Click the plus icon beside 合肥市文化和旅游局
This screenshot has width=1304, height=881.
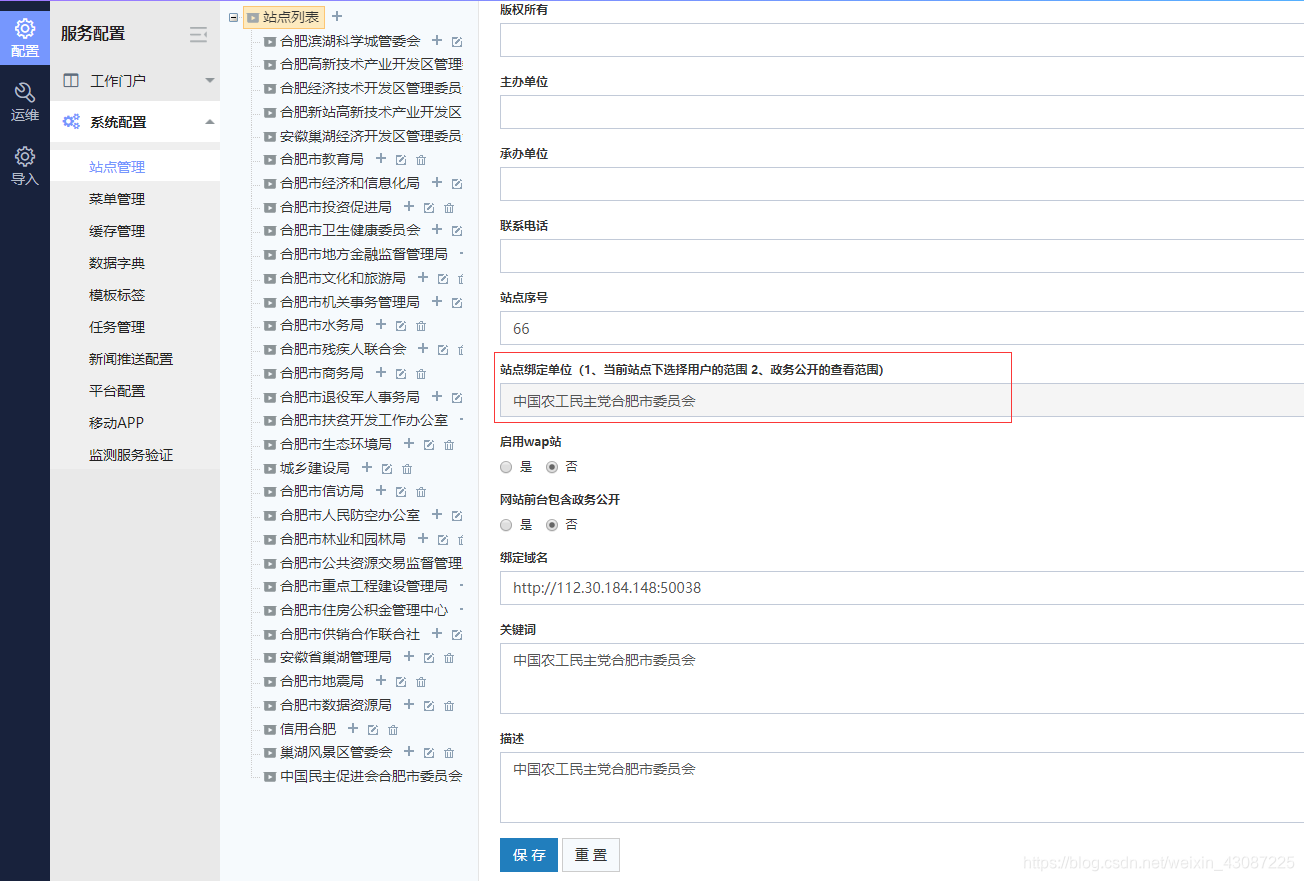click(423, 278)
